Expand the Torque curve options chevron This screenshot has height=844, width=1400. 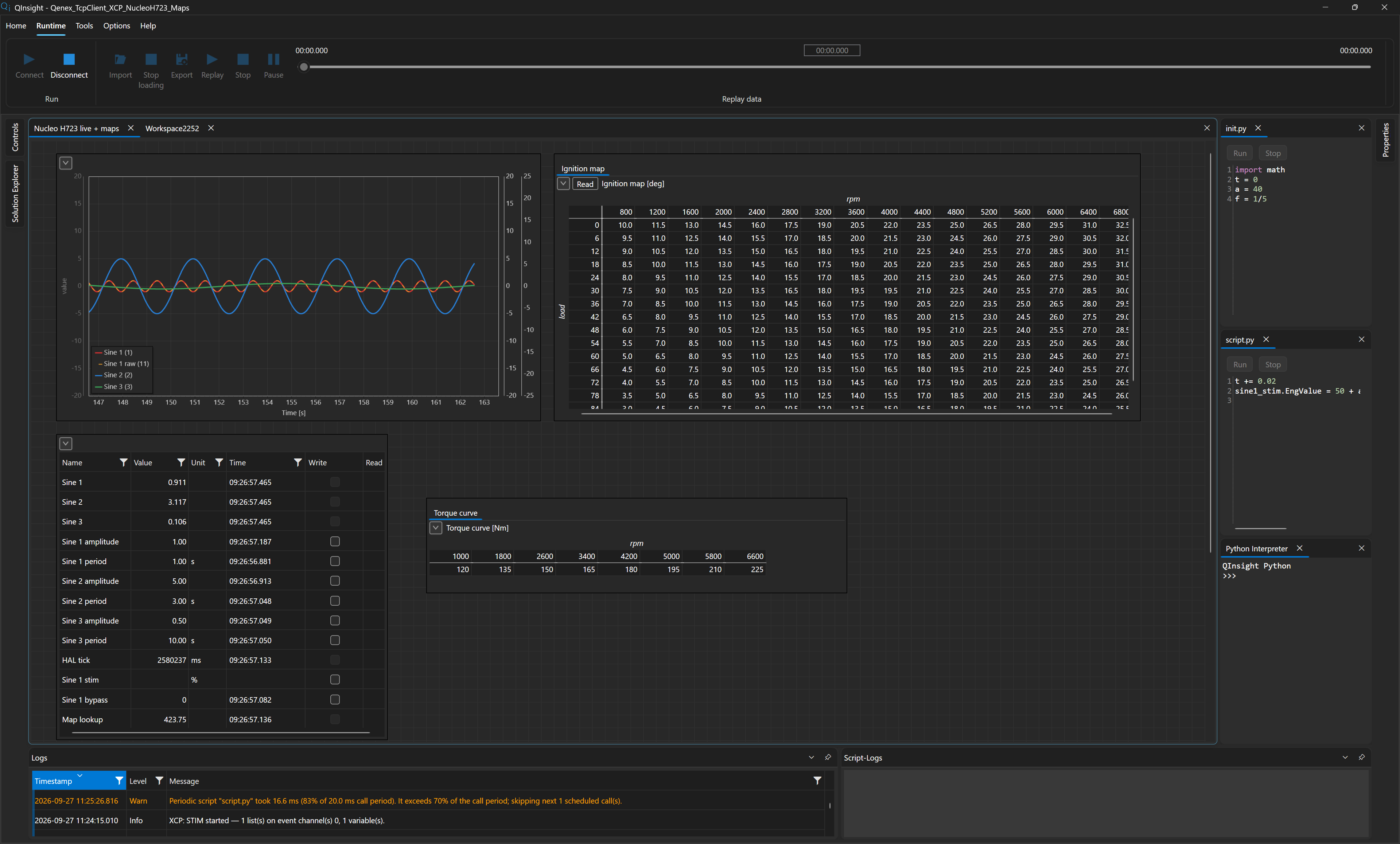point(436,528)
